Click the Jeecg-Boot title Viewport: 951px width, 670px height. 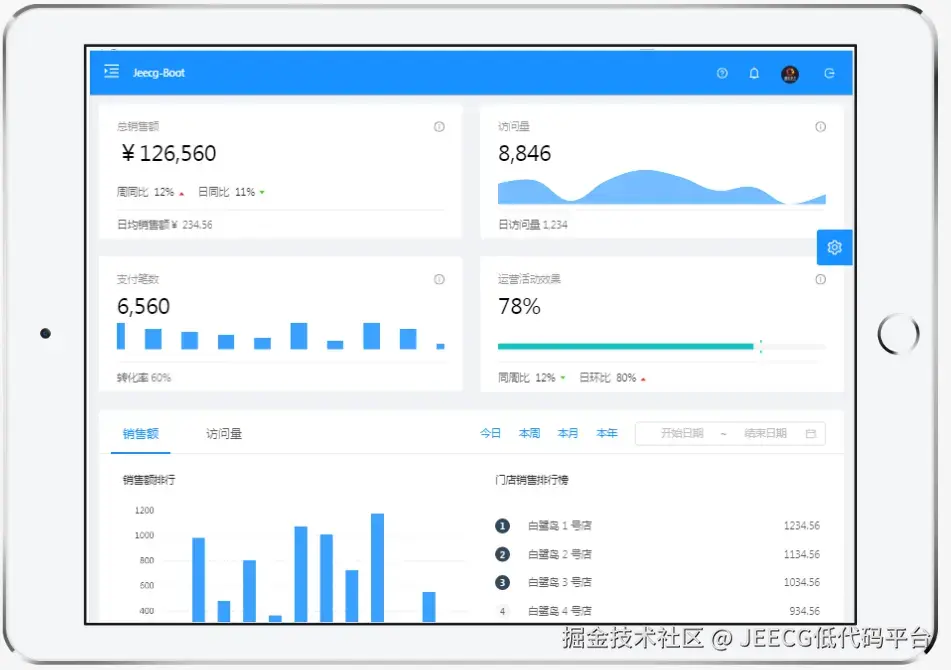[158, 73]
